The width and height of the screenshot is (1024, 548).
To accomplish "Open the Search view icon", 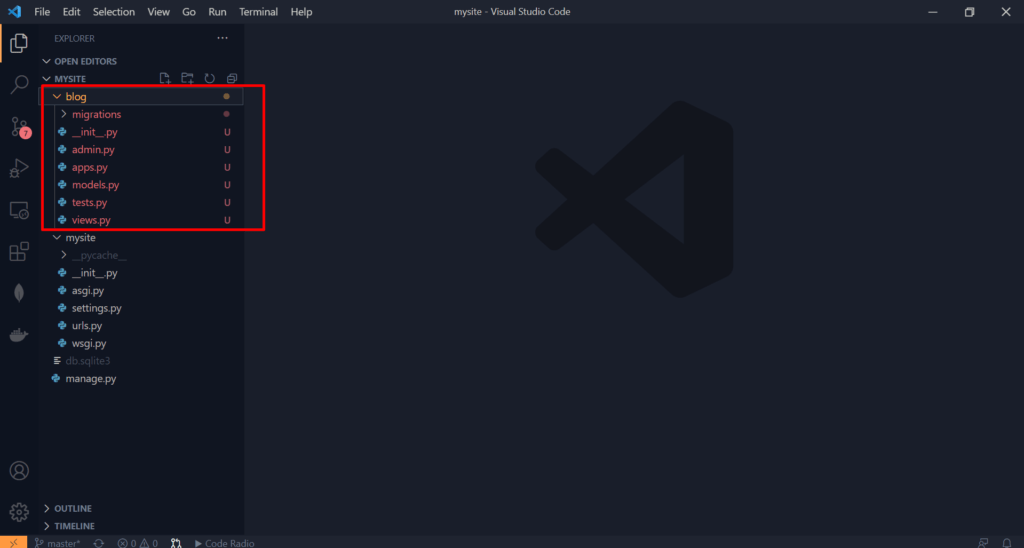I will point(19,84).
